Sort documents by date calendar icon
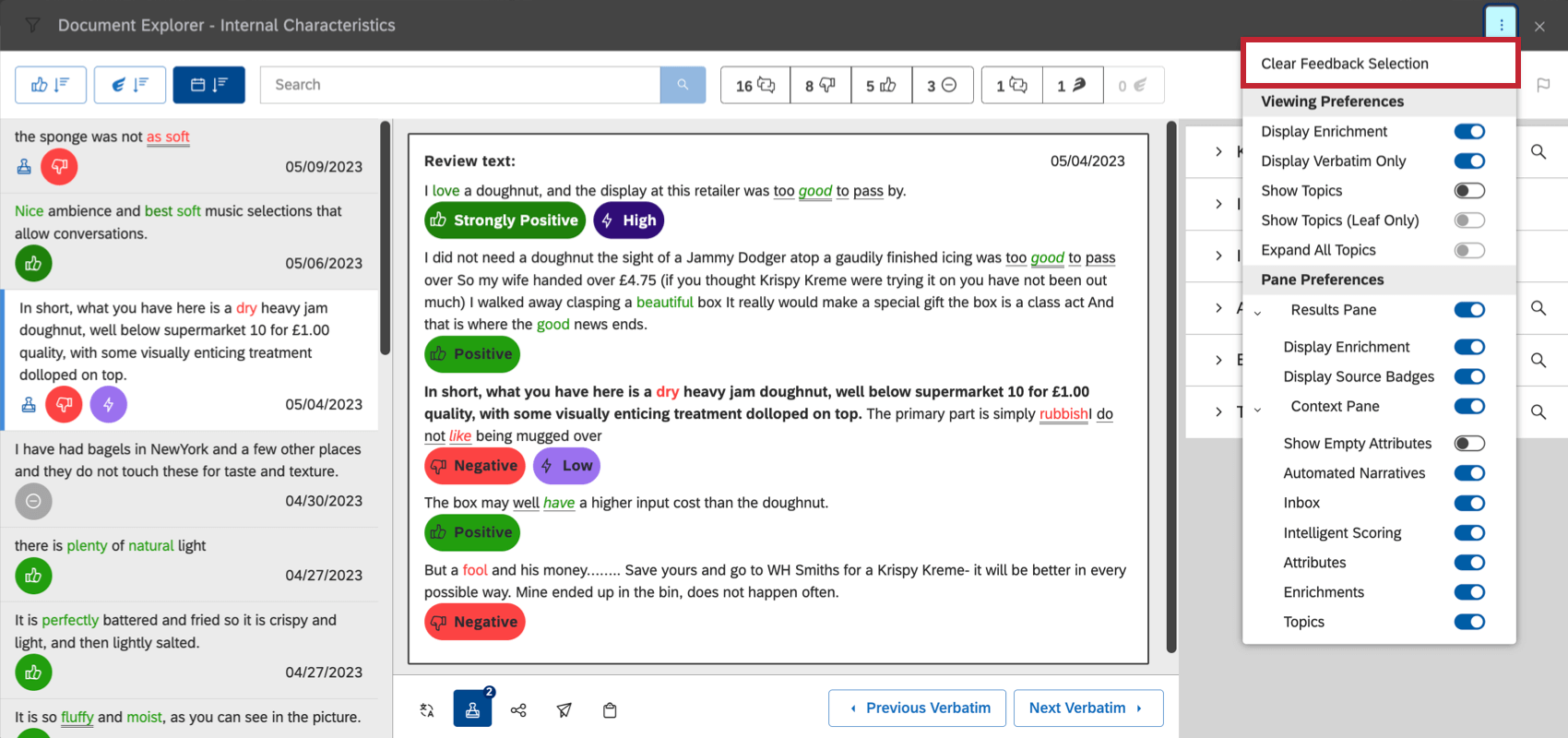Image resolution: width=1568 pixels, height=738 pixels. (208, 85)
